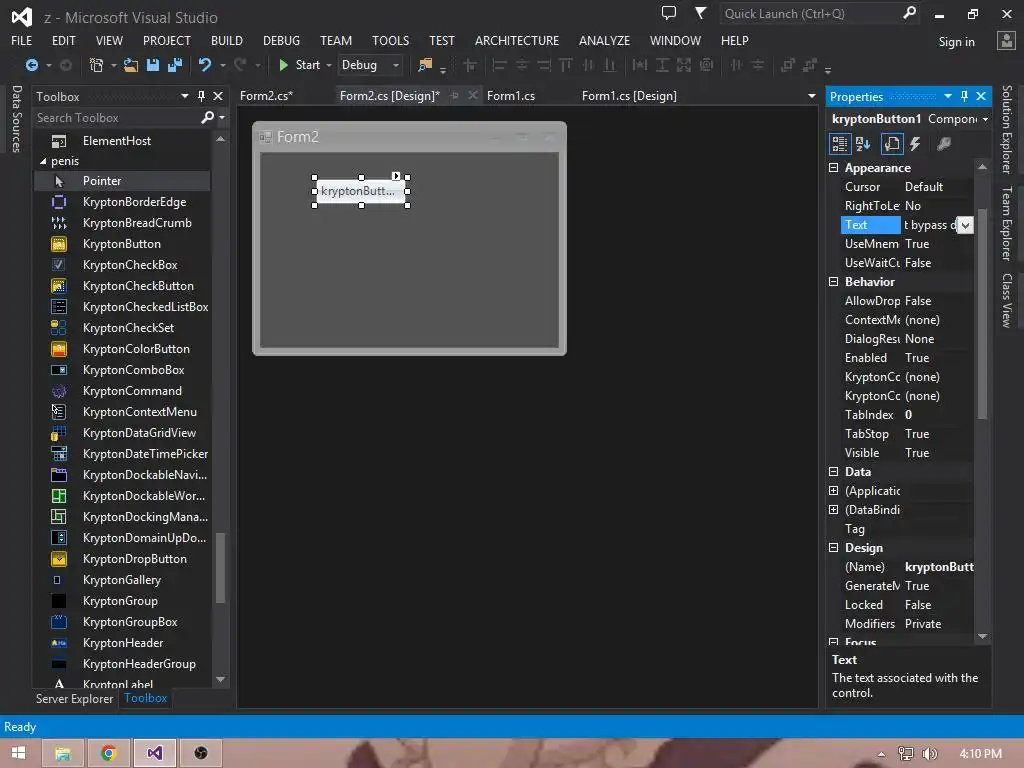Screen dimensions: 1024x768
Task: Switch to the Server Explorer tab
Action: [x=74, y=699]
